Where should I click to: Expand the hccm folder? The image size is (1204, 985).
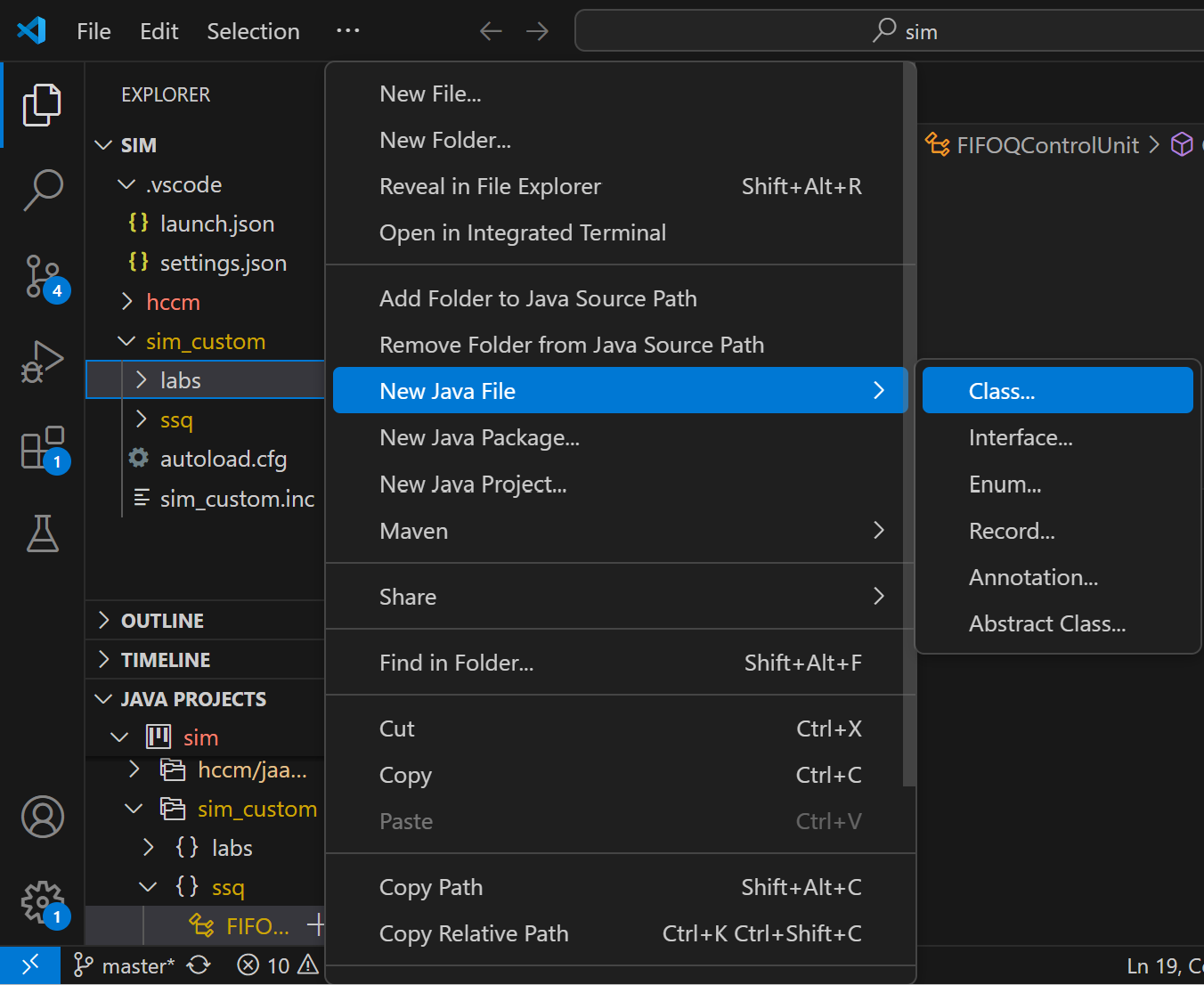[x=173, y=302]
